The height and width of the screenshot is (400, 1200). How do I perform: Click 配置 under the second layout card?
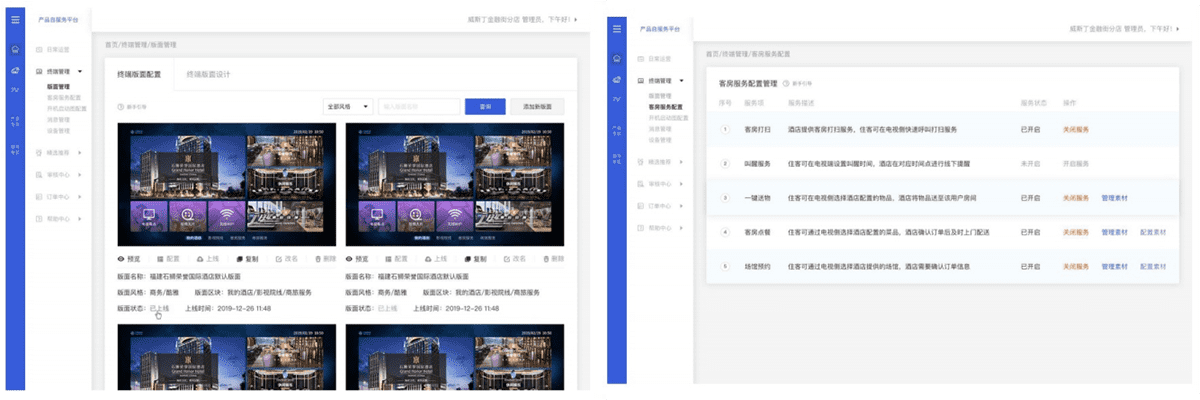coord(395,258)
